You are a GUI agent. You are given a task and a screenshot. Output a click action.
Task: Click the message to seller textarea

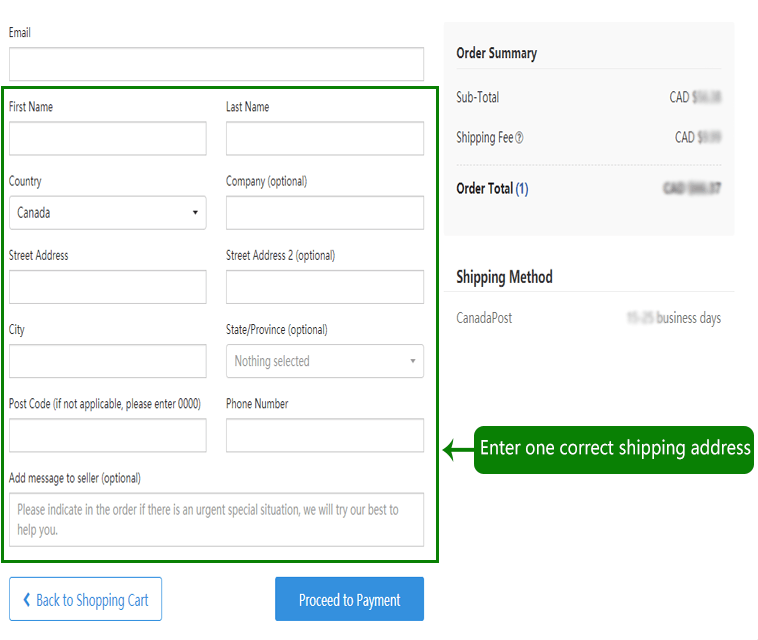pyautogui.click(x=216, y=519)
